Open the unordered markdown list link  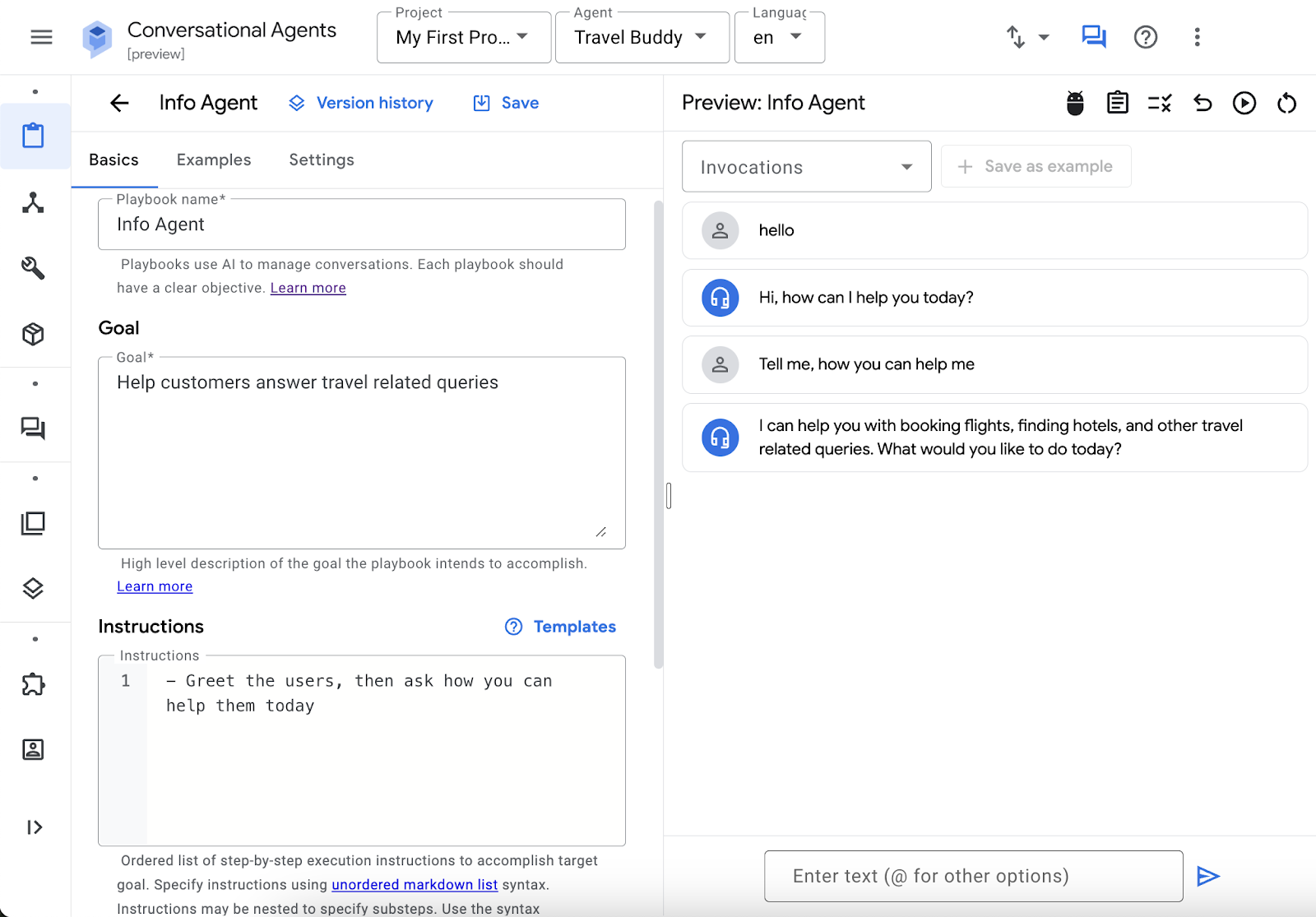415,885
